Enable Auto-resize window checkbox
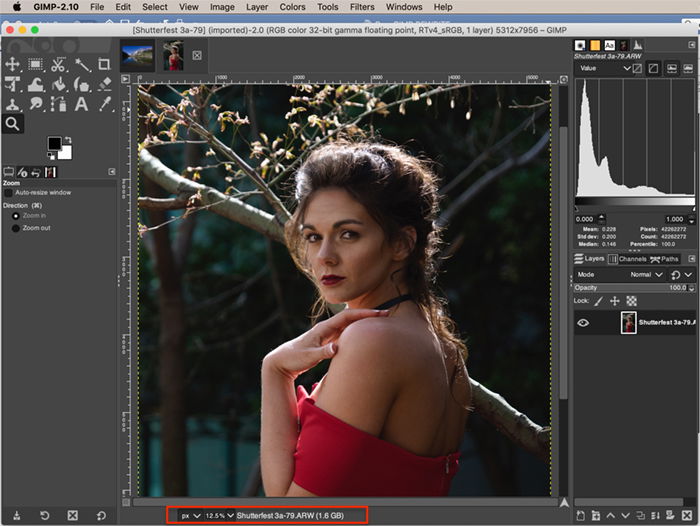Image resolution: width=700 pixels, height=526 pixels. pos(9,192)
